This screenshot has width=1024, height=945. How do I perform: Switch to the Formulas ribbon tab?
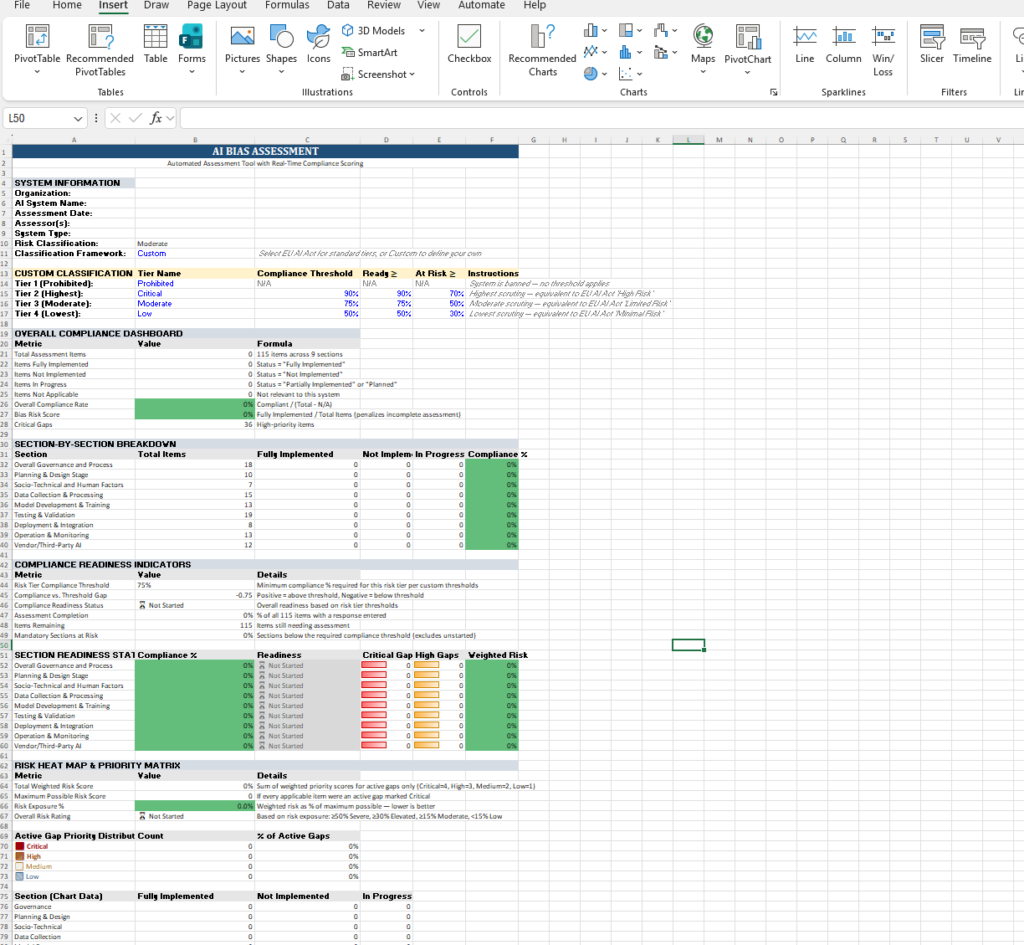287,5
